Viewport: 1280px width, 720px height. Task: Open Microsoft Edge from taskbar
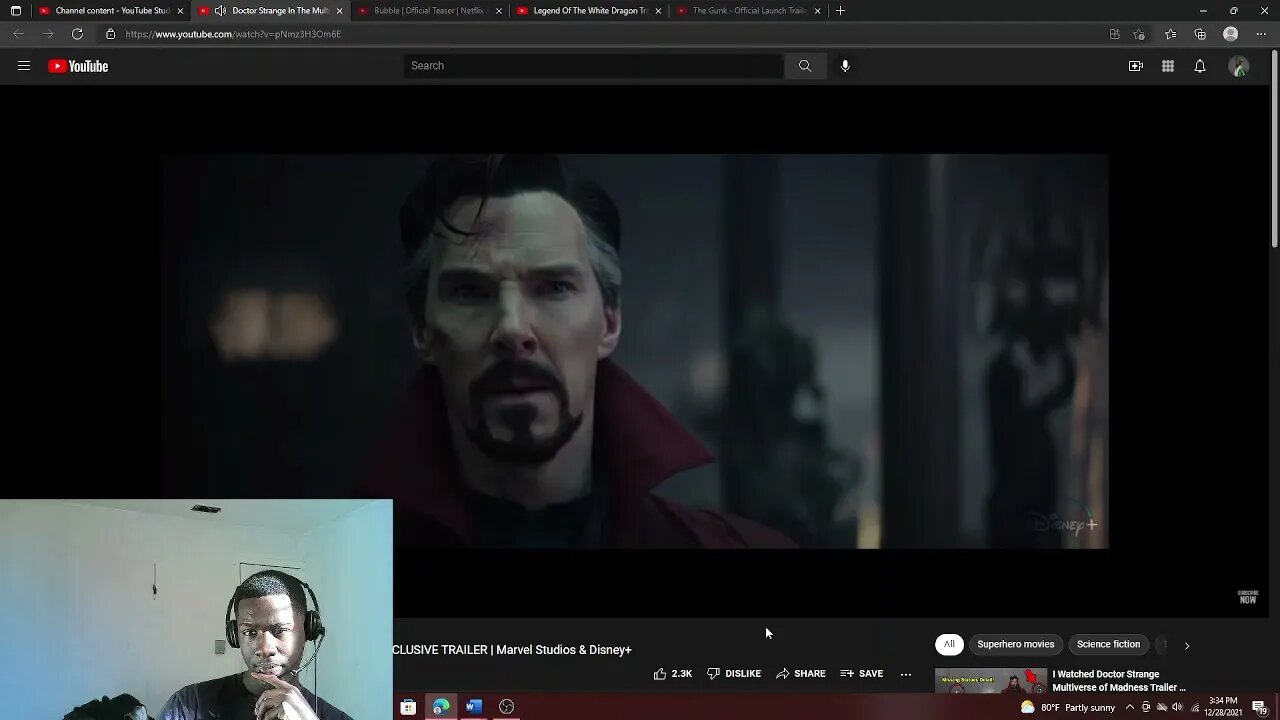(x=441, y=707)
